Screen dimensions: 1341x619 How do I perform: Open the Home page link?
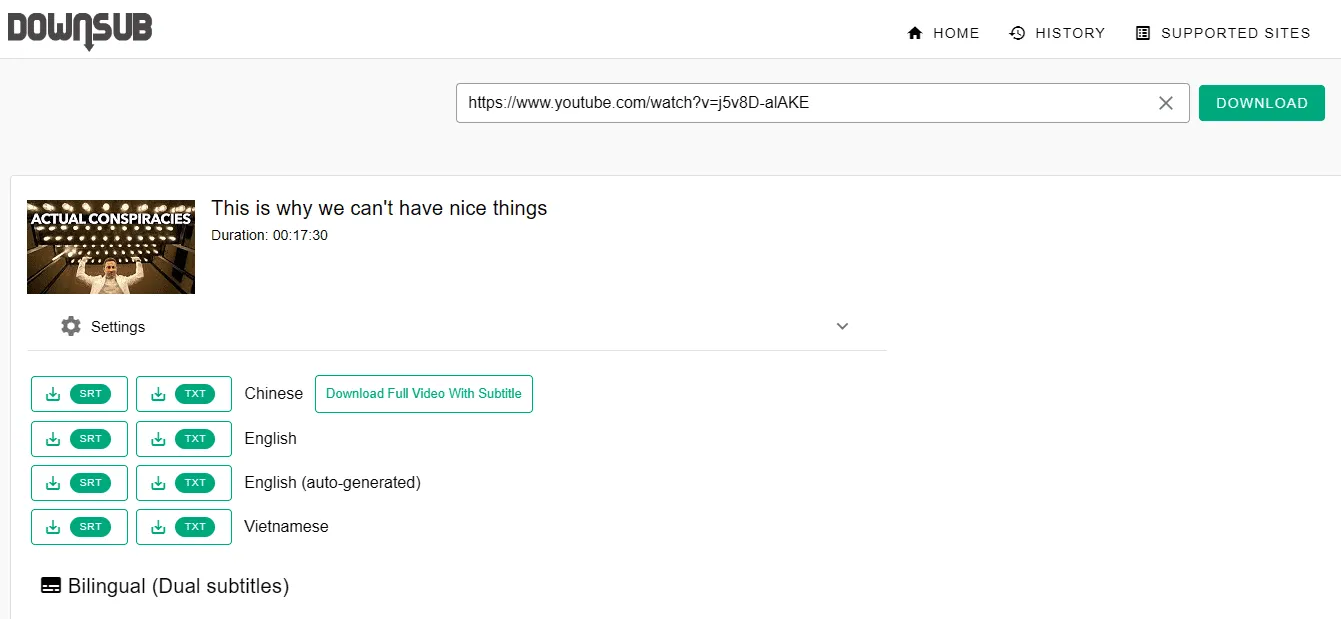pos(943,33)
